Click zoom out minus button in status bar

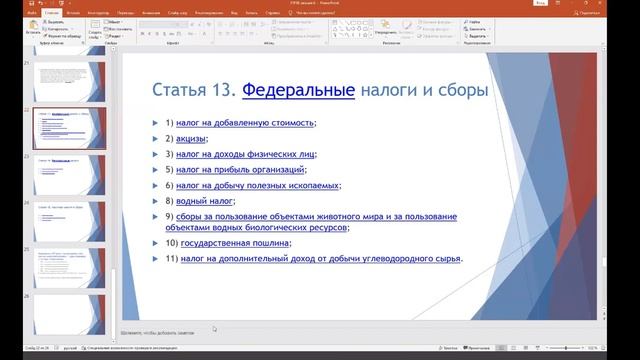(547, 348)
